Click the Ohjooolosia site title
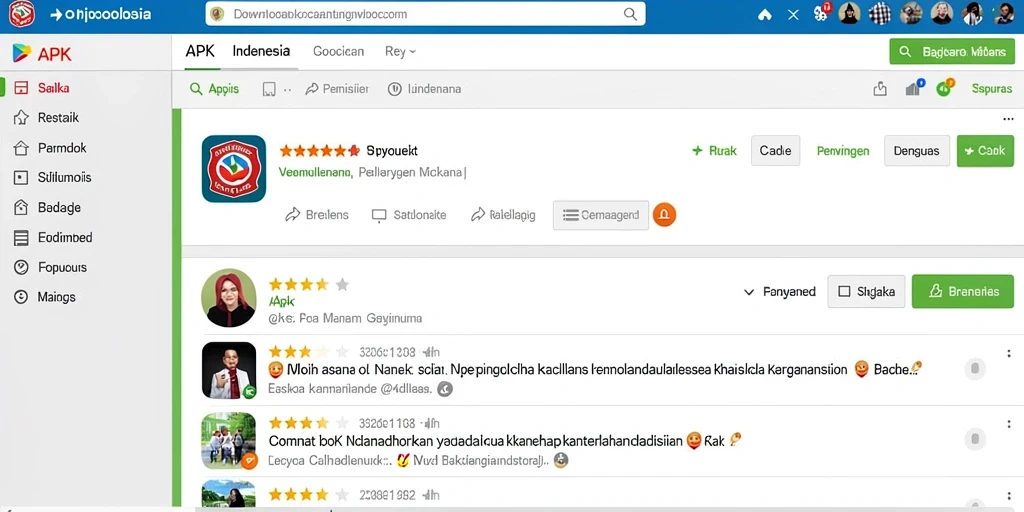 (x=101, y=14)
